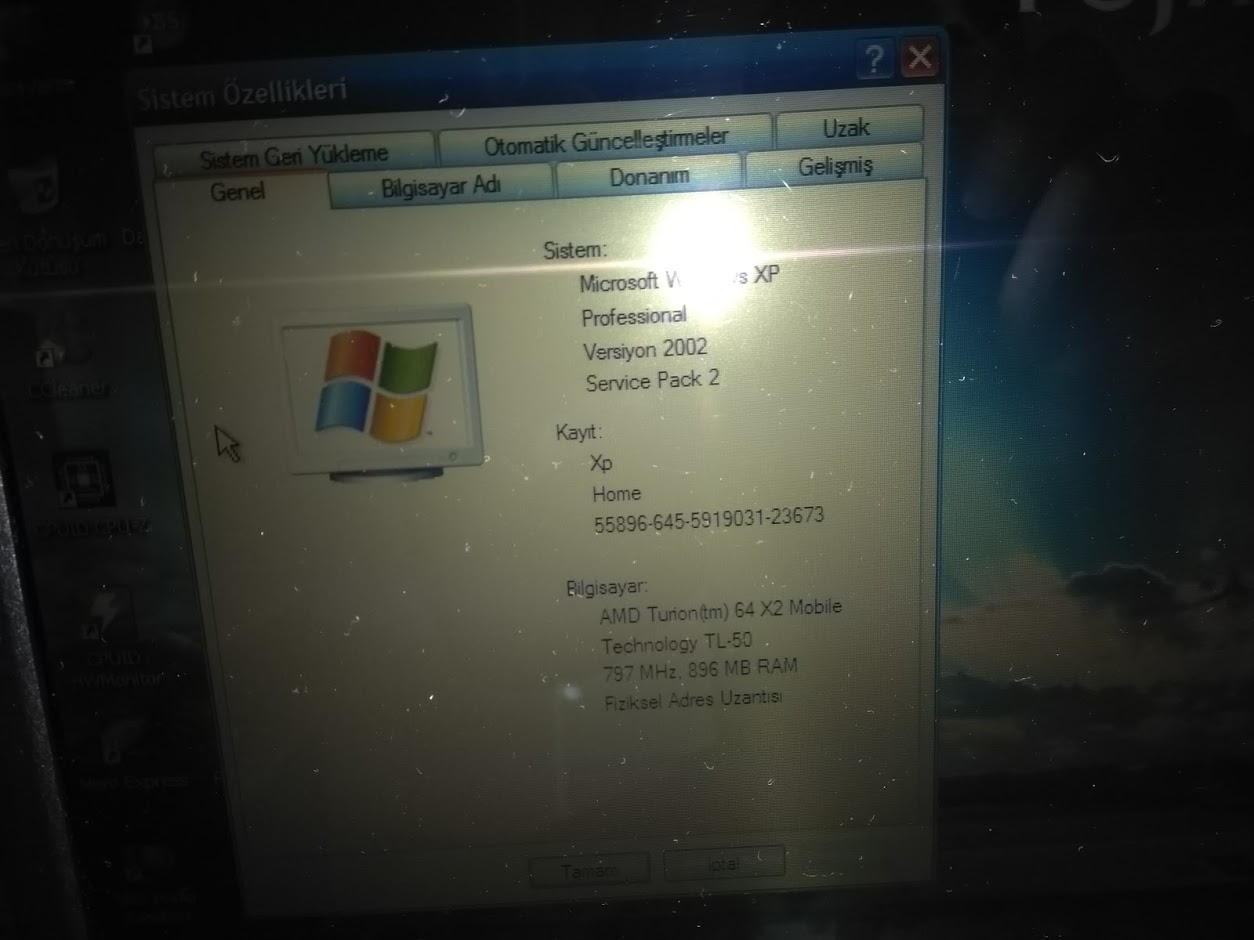Open the Otomatik Güncelleştirmeler tab
1254x940 pixels.
(x=606, y=139)
